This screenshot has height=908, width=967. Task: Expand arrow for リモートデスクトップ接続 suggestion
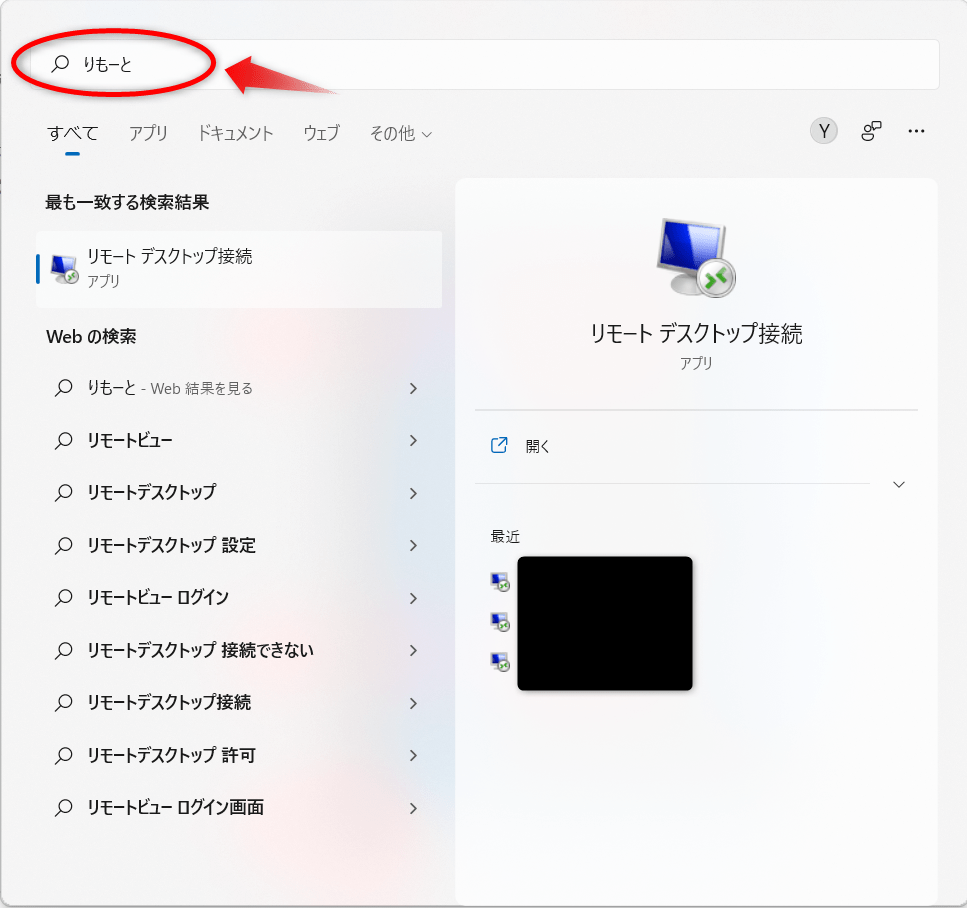tap(413, 703)
